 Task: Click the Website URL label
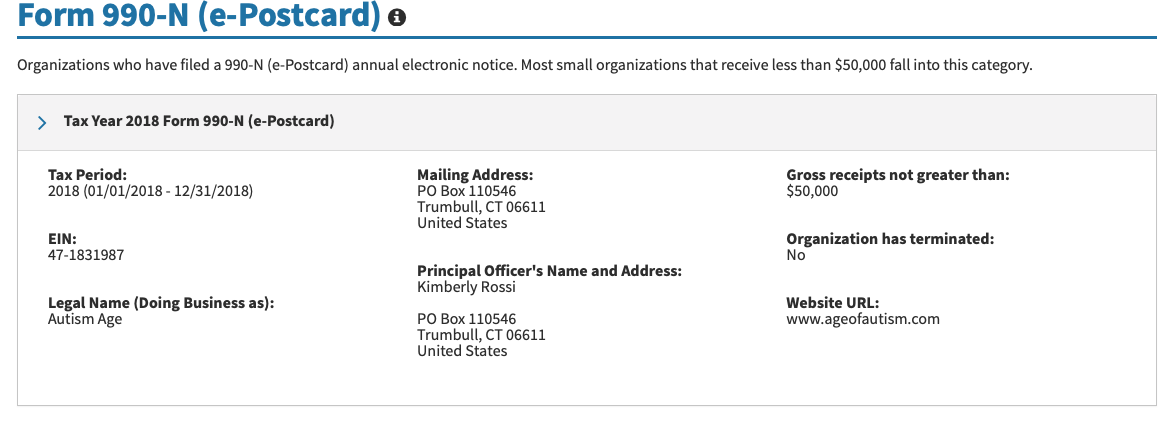click(x=832, y=303)
